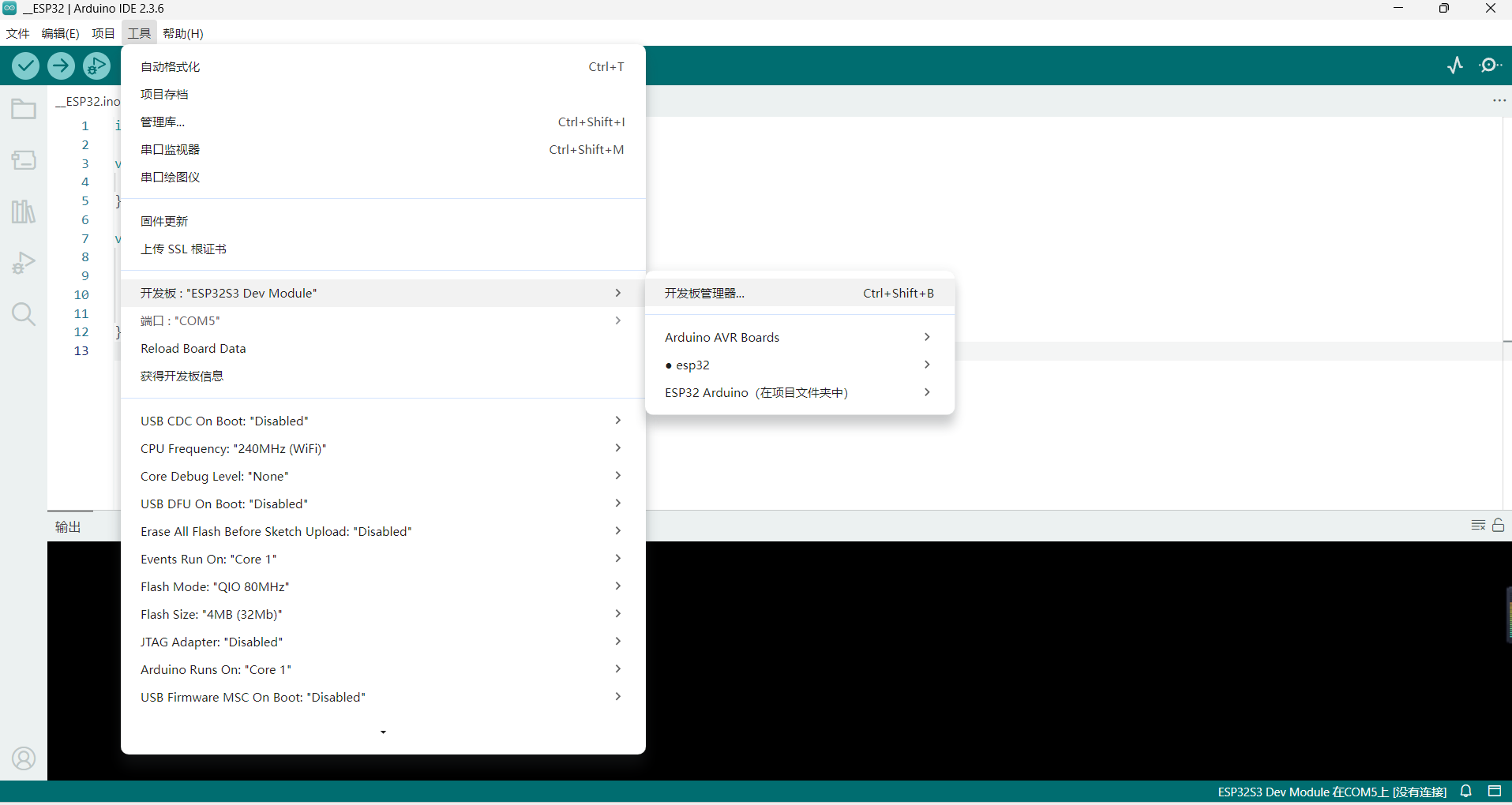Open the Boards Manager sidebar icon
The image size is (1512, 805).
(24, 160)
